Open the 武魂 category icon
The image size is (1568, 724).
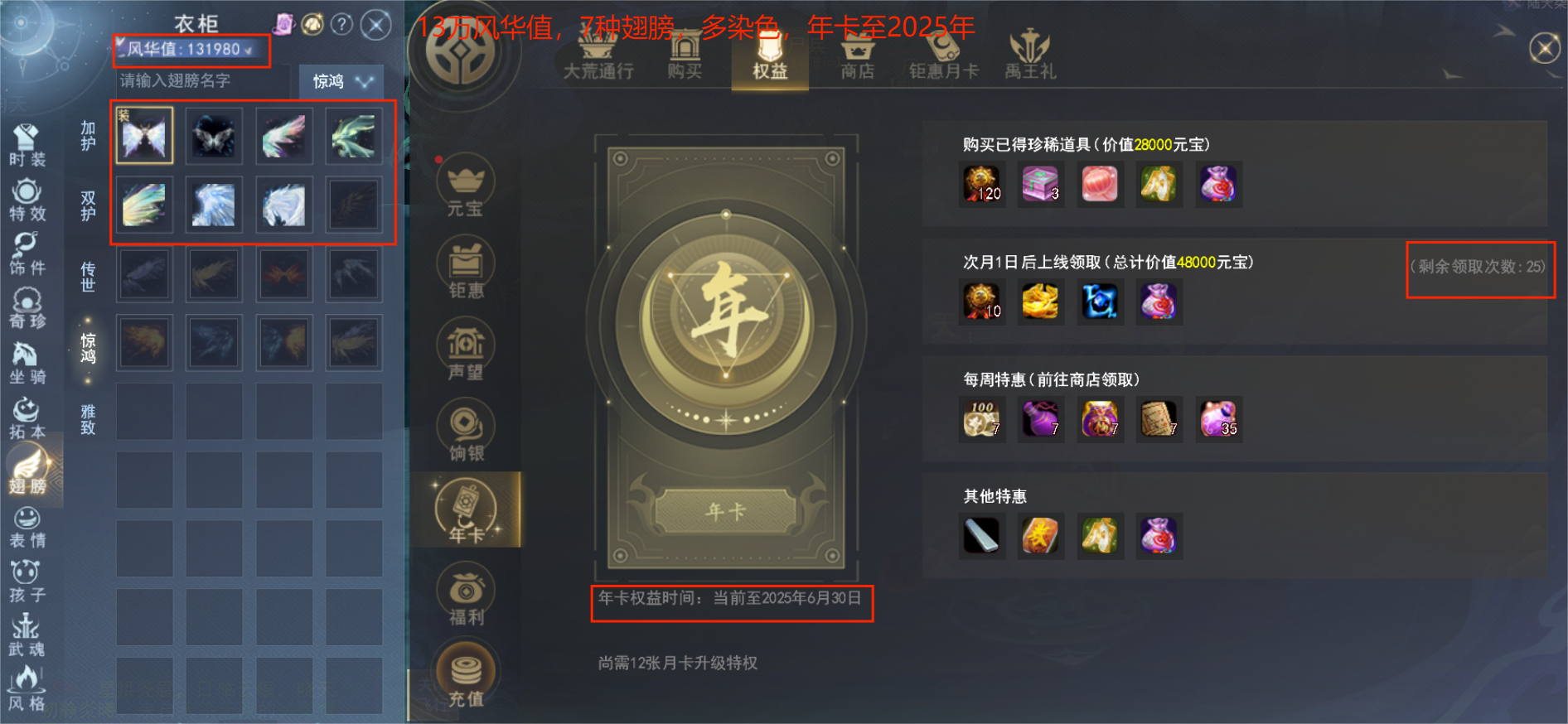[x=27, y=635]
